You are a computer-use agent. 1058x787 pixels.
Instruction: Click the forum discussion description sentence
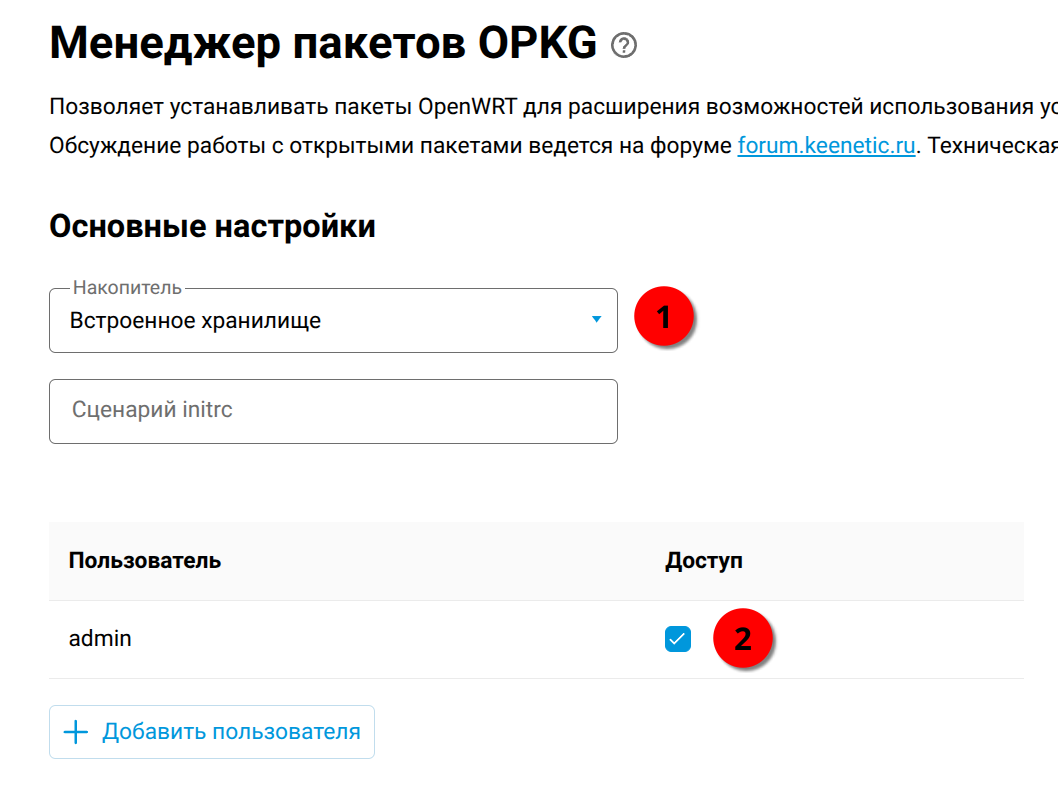click(x=390, y=146)
